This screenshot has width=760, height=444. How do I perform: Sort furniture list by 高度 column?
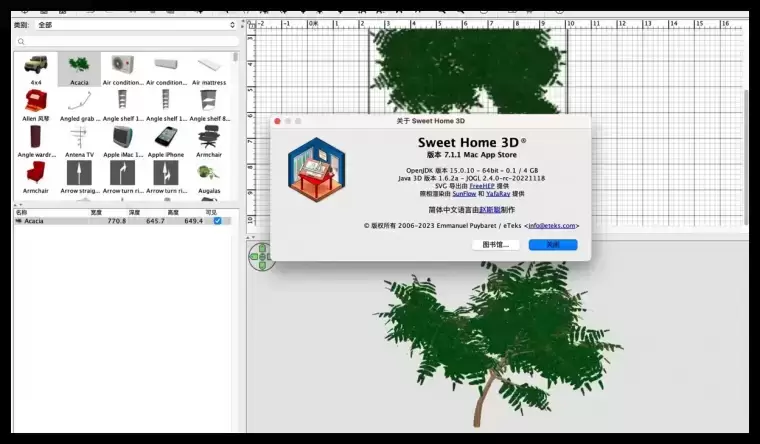coord(173,212)
